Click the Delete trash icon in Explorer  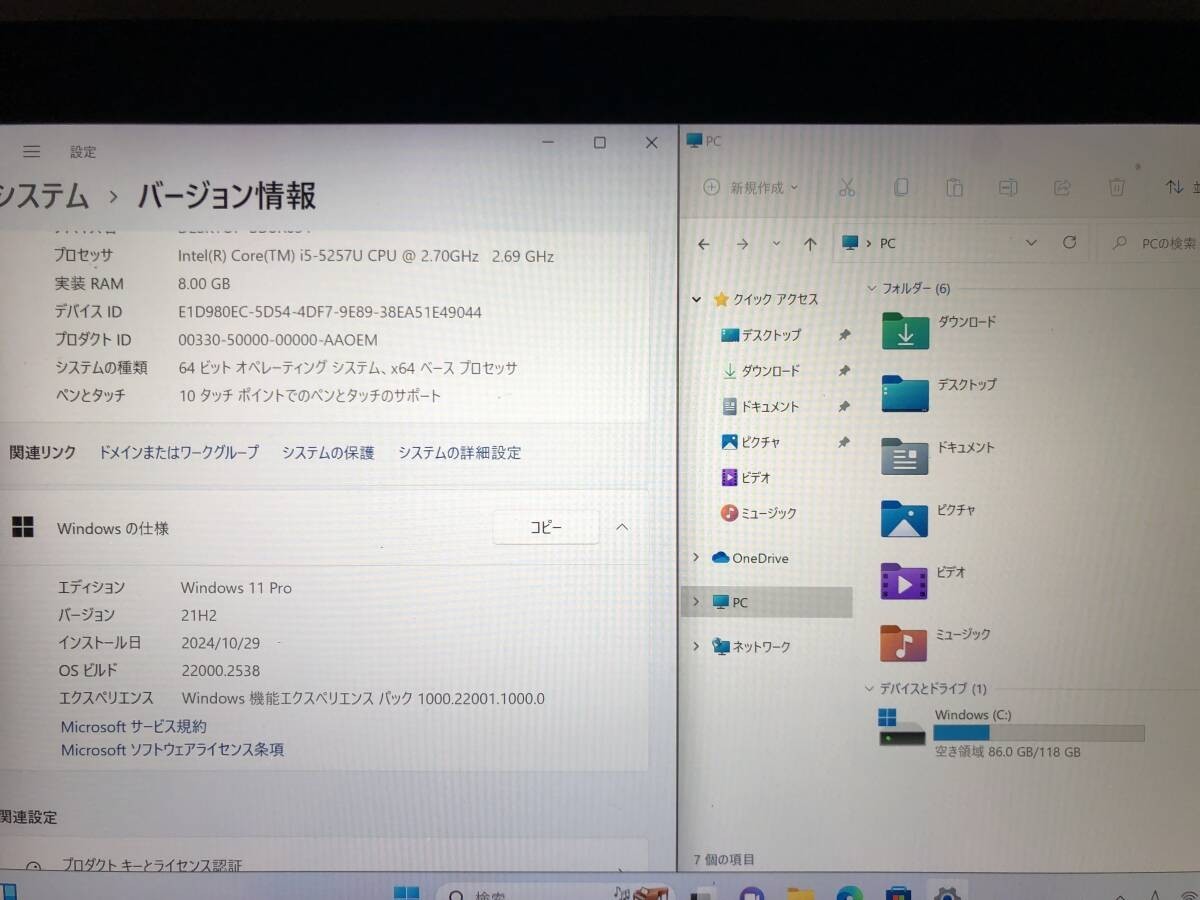coord(1117,187)
